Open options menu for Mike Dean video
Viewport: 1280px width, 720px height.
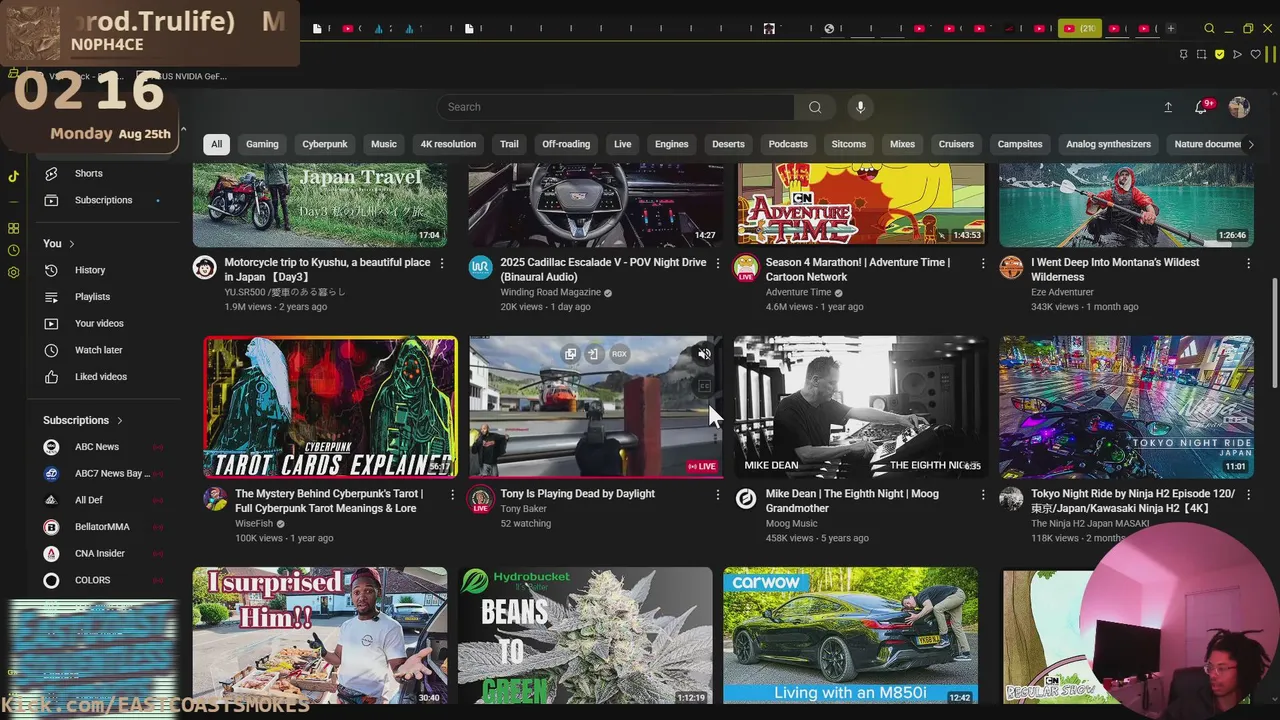[x=982, y=494]
